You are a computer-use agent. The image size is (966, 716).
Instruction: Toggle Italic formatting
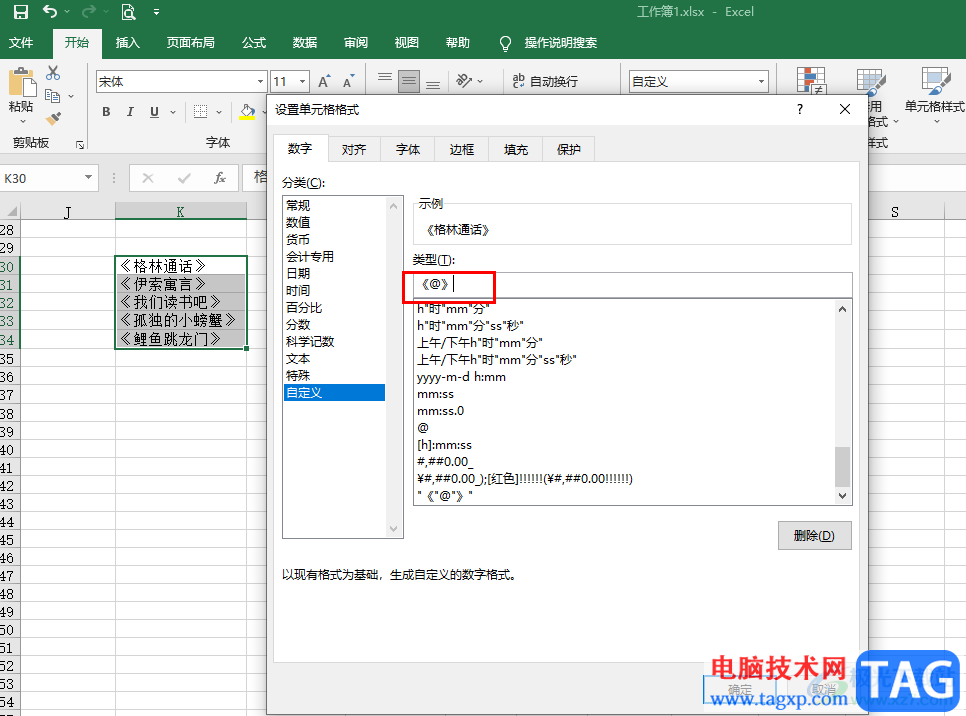coord(130,112)
